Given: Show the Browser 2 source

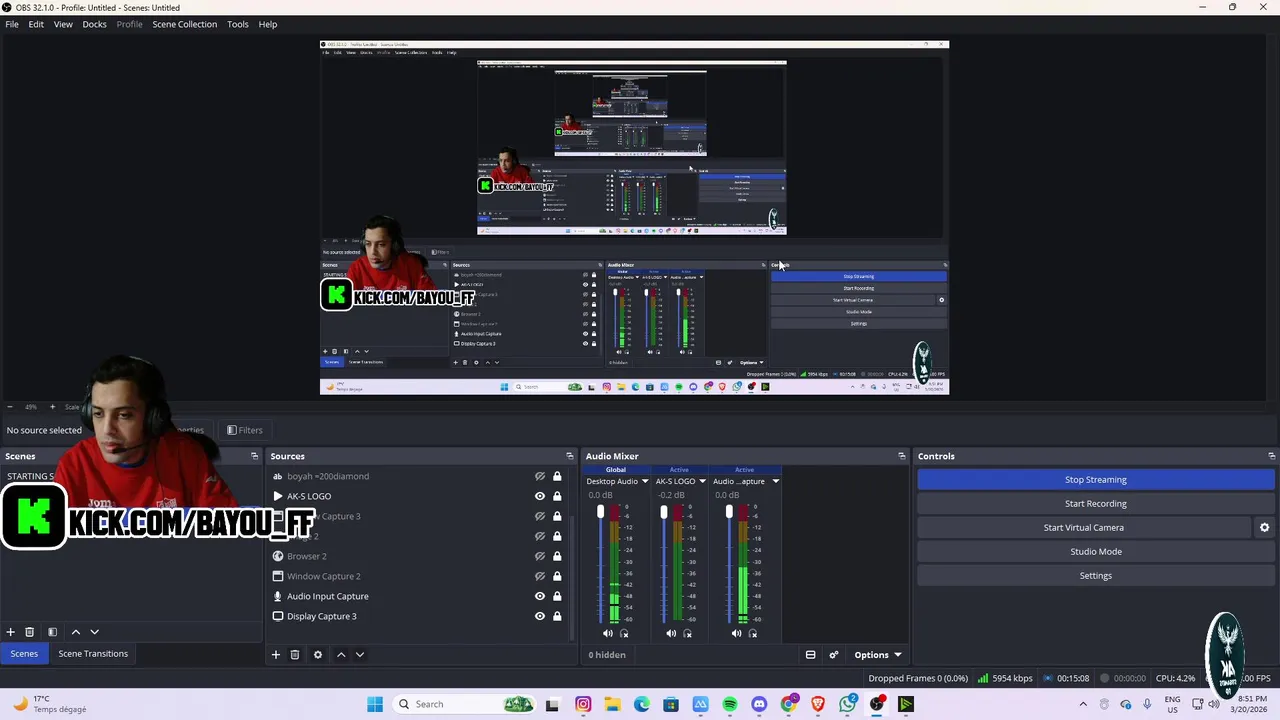Looking at the screenshot, I should 540,556.
